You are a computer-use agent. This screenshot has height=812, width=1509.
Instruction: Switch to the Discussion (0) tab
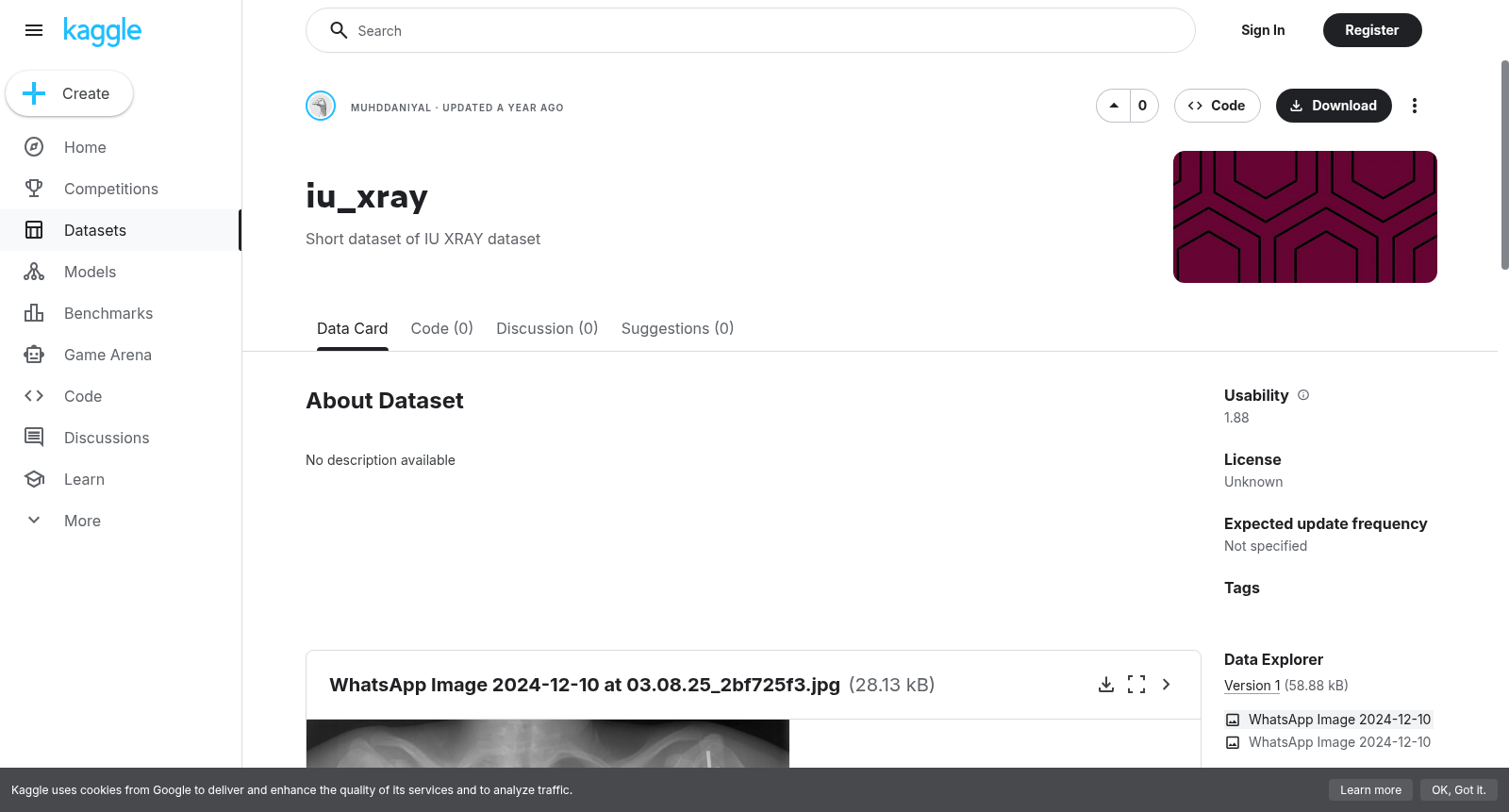[x=547, y=328]
